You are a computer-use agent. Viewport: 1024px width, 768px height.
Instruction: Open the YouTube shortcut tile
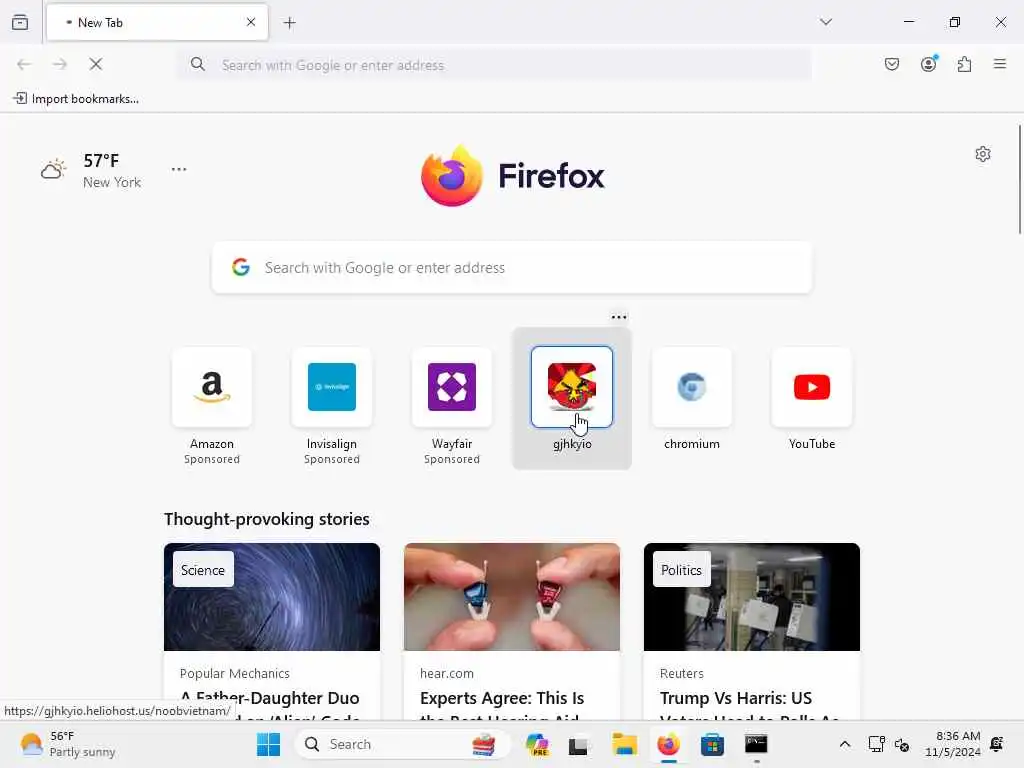pos(812,399)
